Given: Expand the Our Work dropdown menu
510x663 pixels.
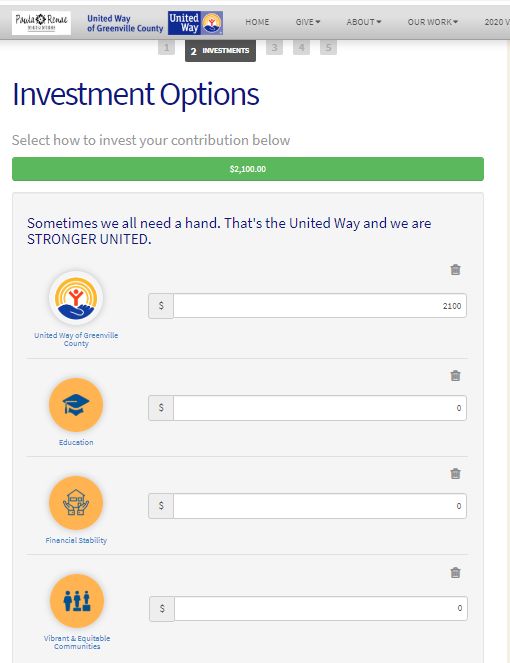Looking at the screenshot, I should tap(433, 22).
